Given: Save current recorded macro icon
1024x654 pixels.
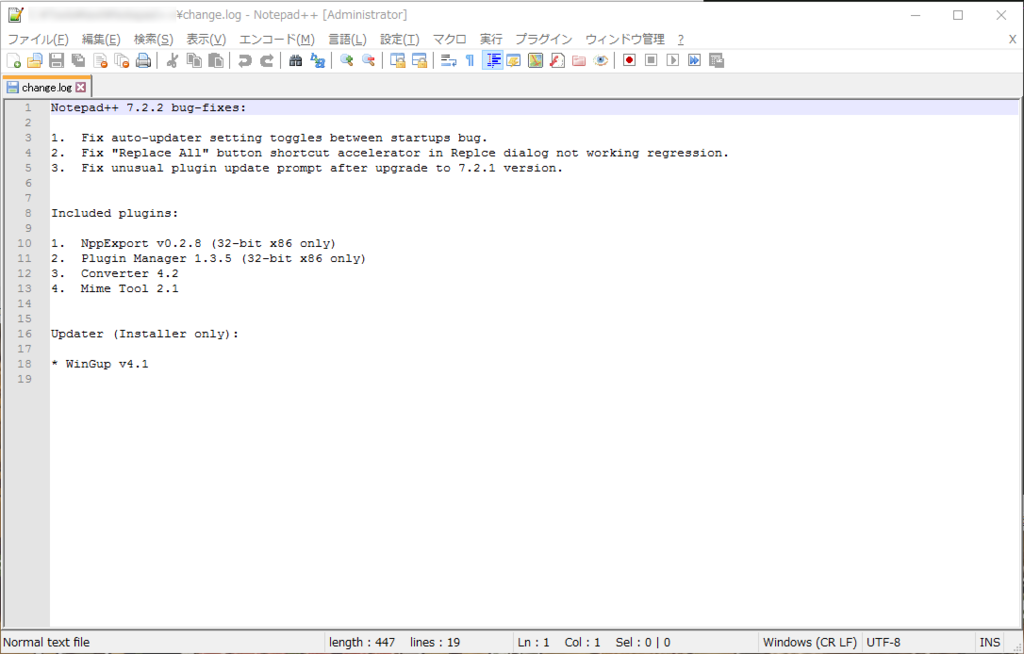Looking at the screenshot, I should coord(716,61).
